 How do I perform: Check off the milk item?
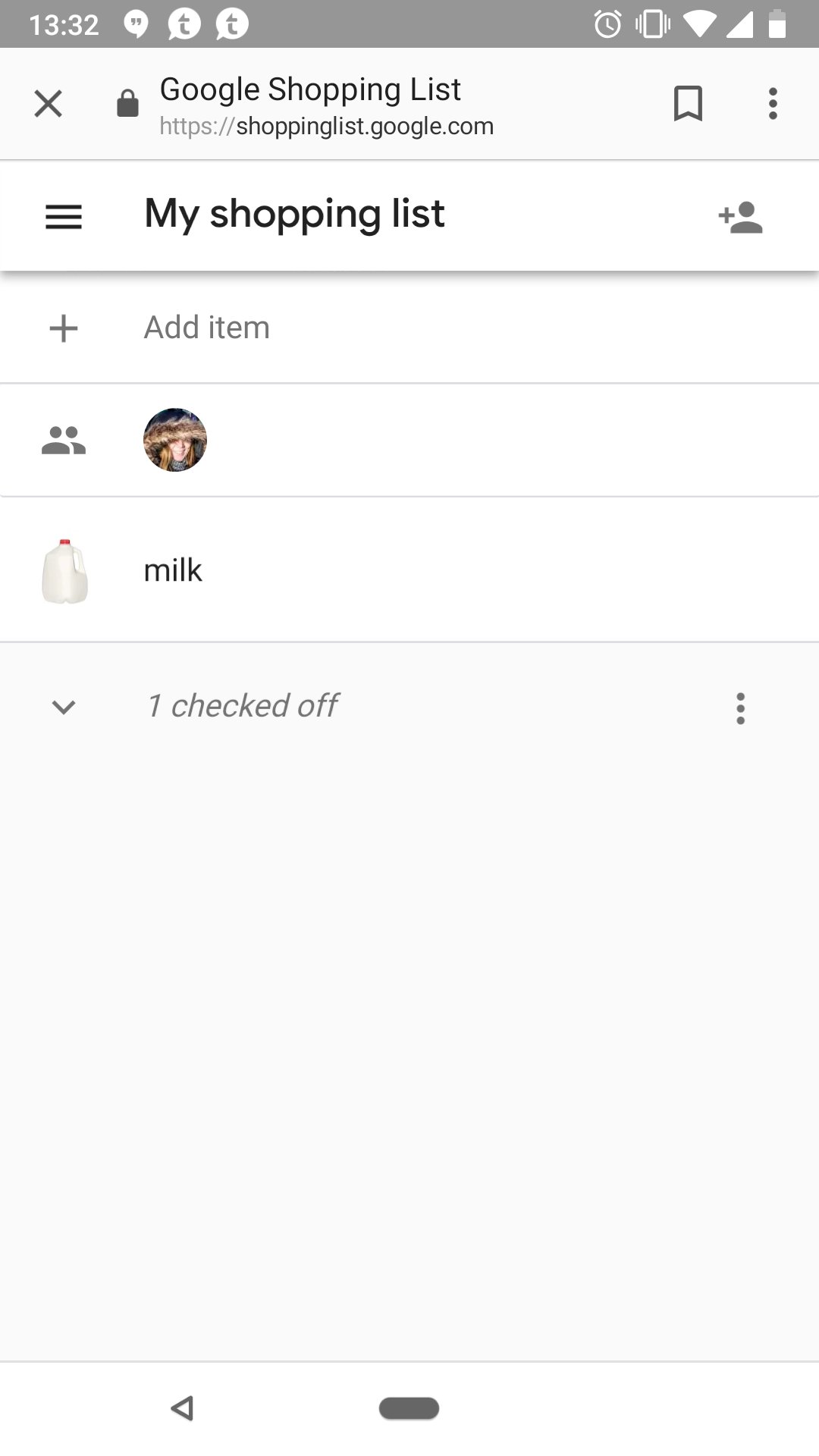pos(409,570)
